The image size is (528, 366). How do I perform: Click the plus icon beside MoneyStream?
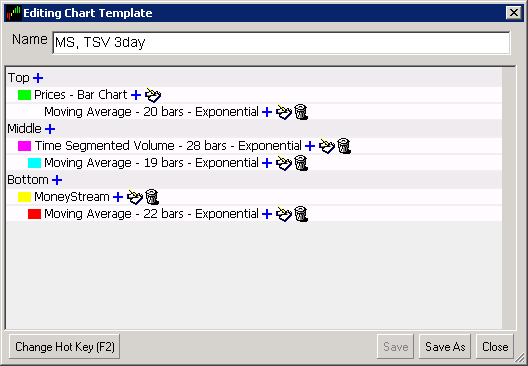point(118,197)
